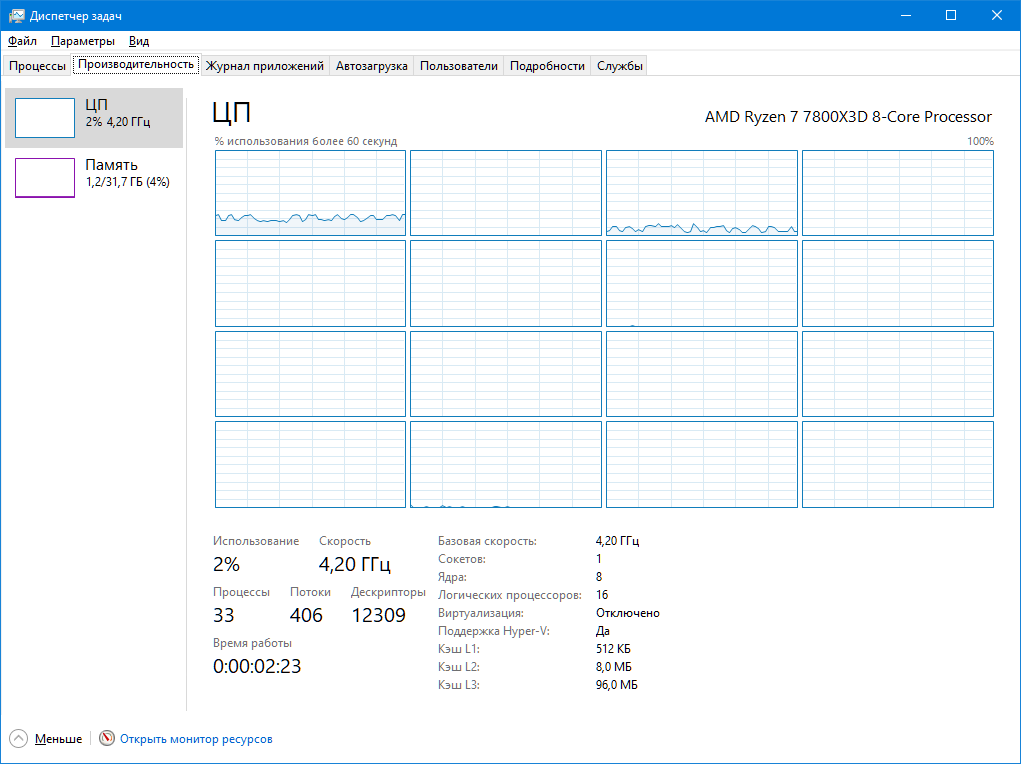Select the Память mini graph thumbnail
This screenshot has height=764, width=1021.
click(45, 177)
